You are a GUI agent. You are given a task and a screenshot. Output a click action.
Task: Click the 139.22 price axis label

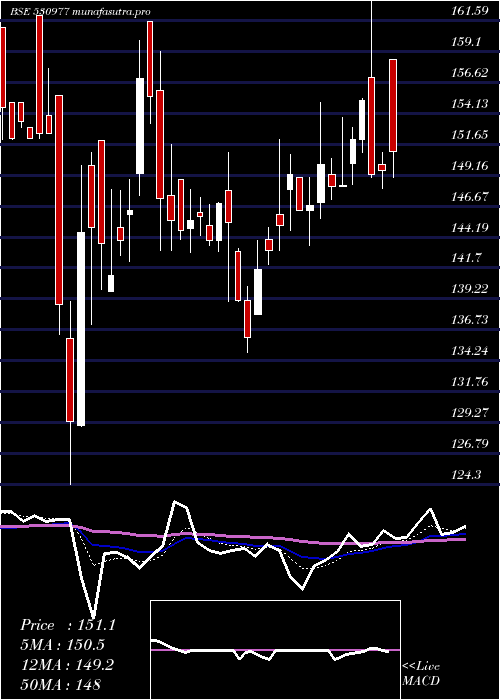469,289
